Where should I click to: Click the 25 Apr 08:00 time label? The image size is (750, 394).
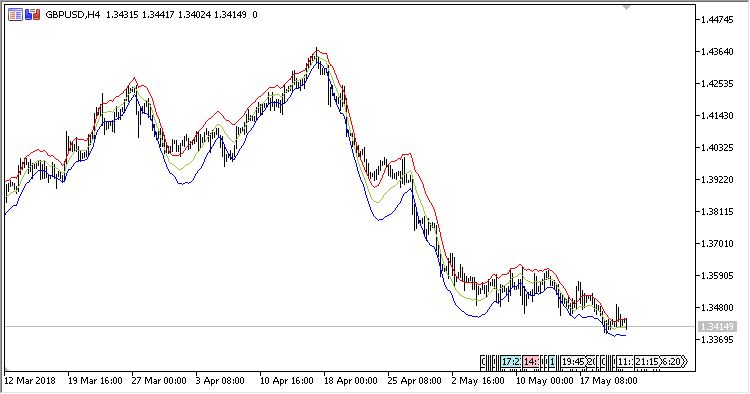tap(415, 381)
